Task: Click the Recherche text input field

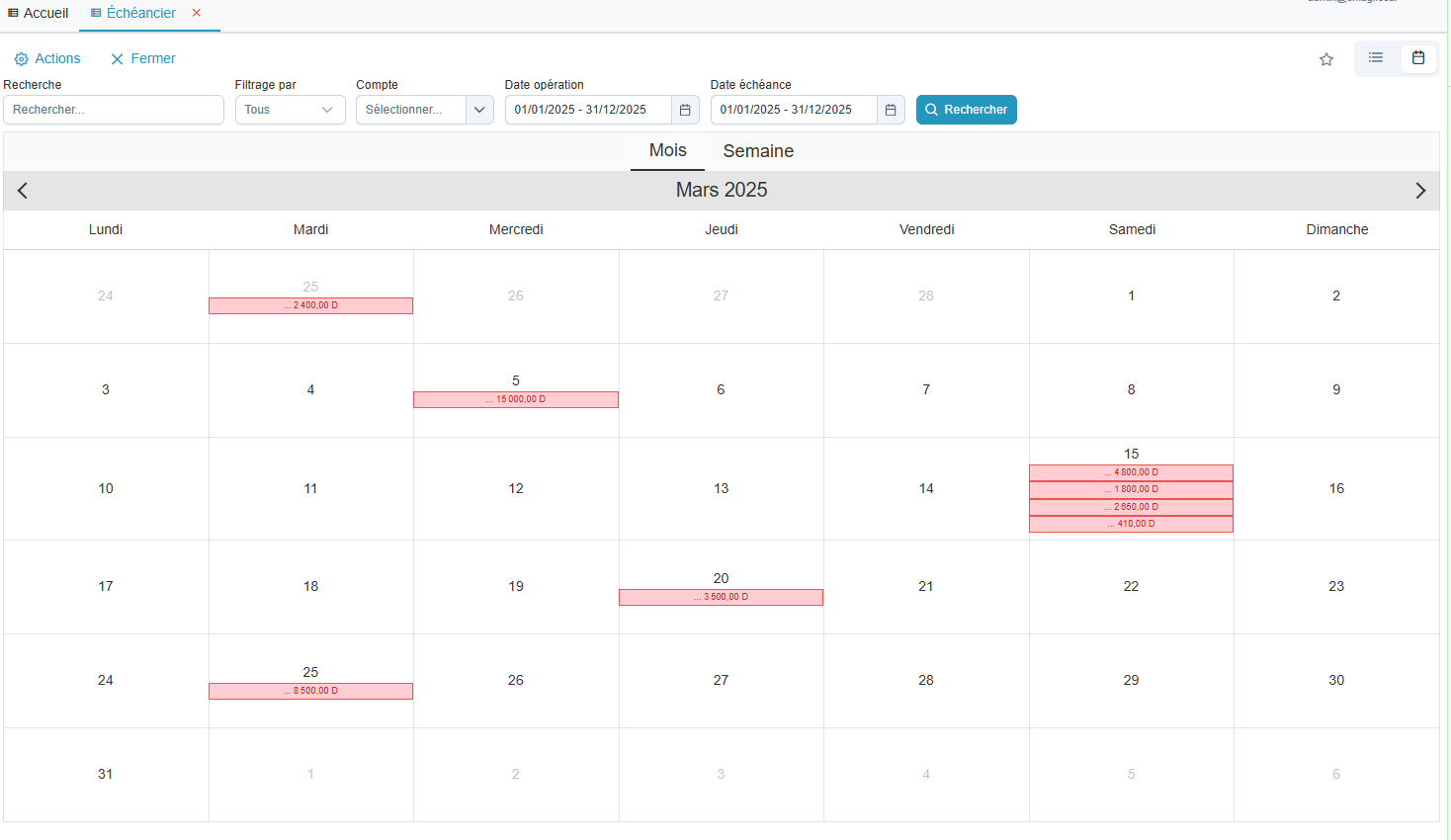Action: 114,110
